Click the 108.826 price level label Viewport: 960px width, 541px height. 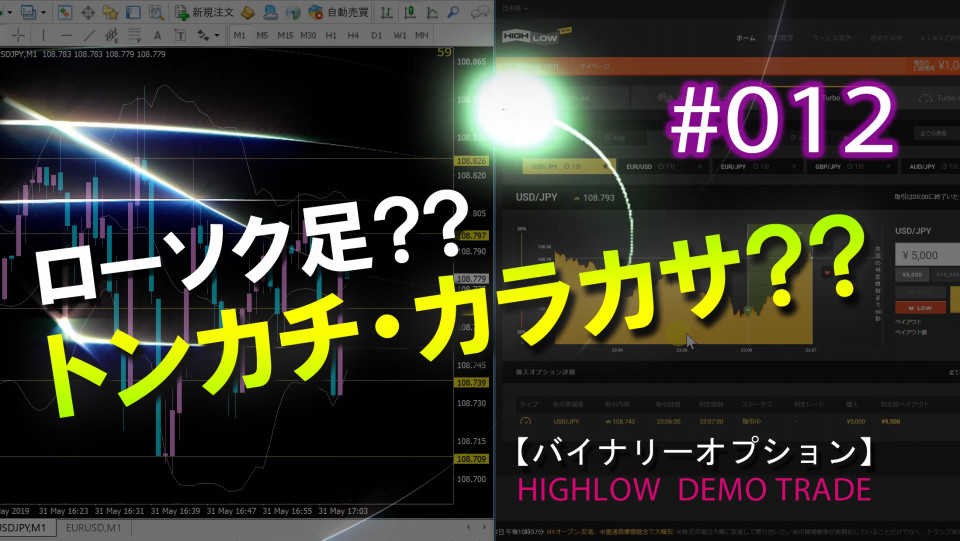pos(471,161)
